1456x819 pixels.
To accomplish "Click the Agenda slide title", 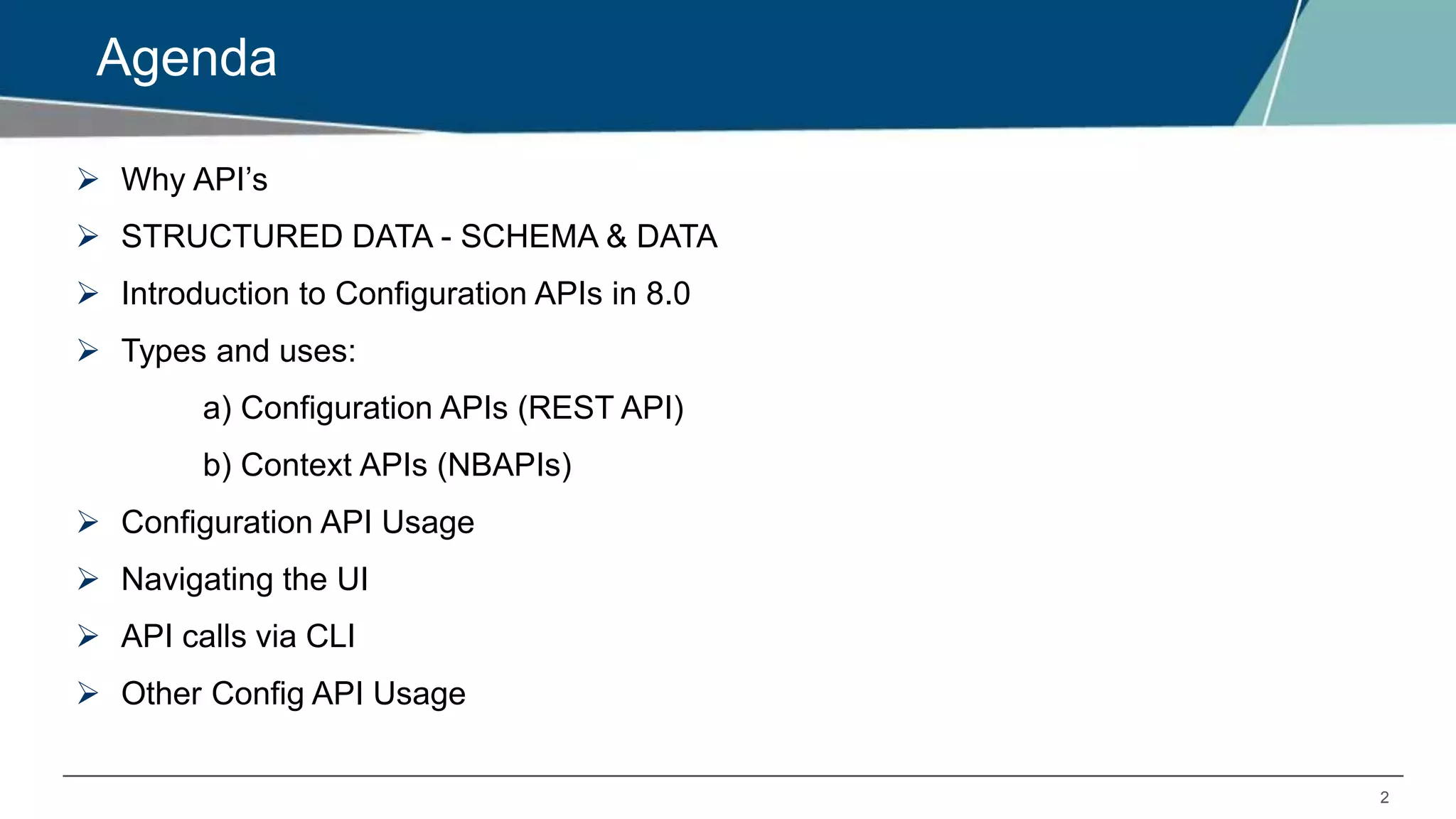I will tap(186, 58).
